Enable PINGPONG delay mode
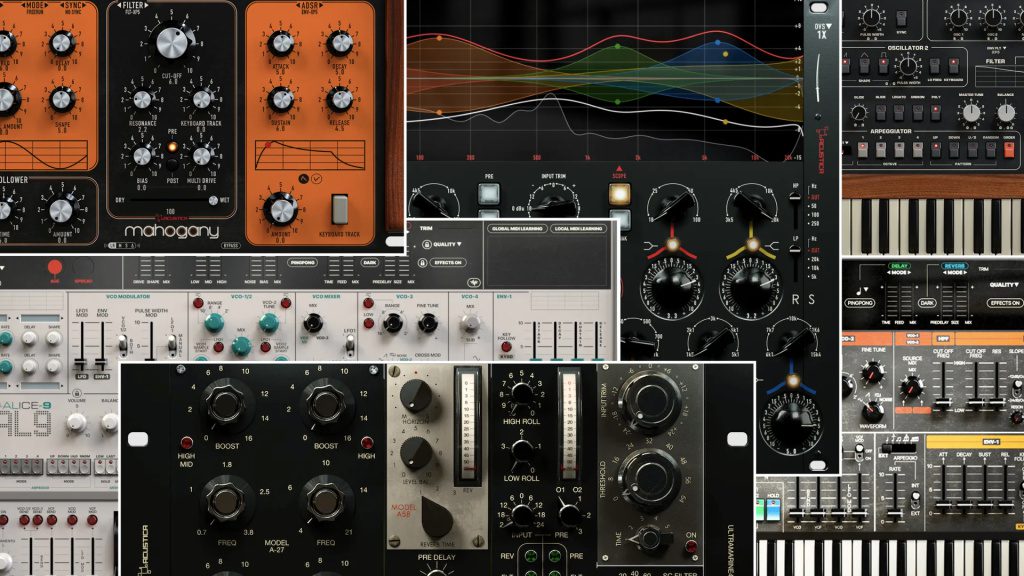 (860, 304)
